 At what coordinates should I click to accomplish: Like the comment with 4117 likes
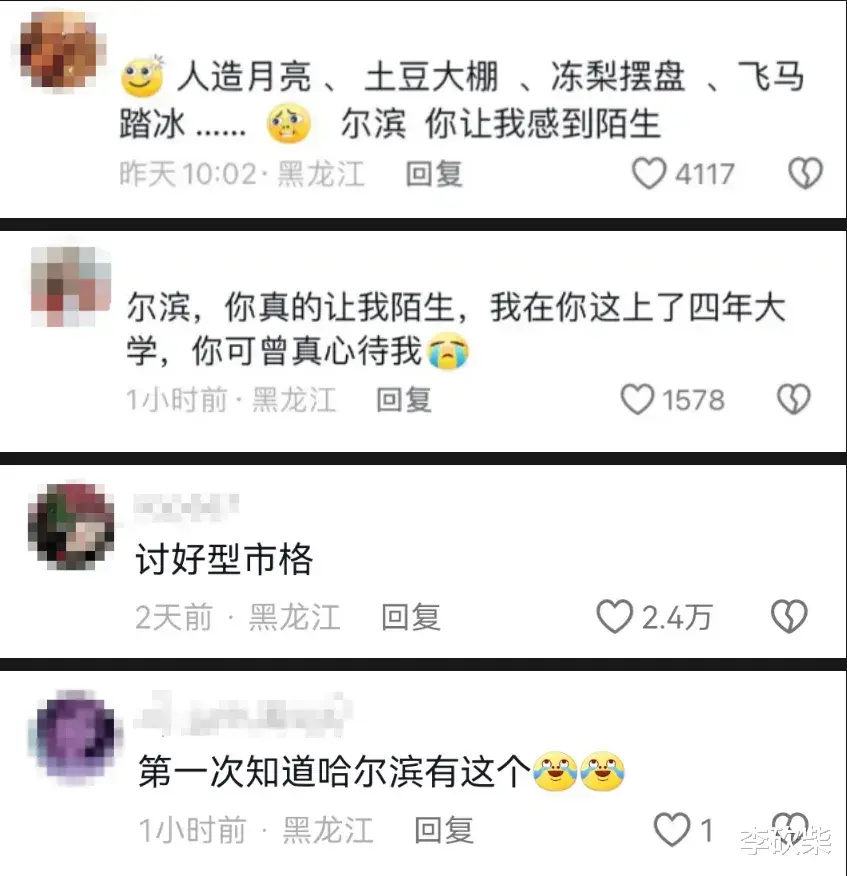[x=649, y=174]
